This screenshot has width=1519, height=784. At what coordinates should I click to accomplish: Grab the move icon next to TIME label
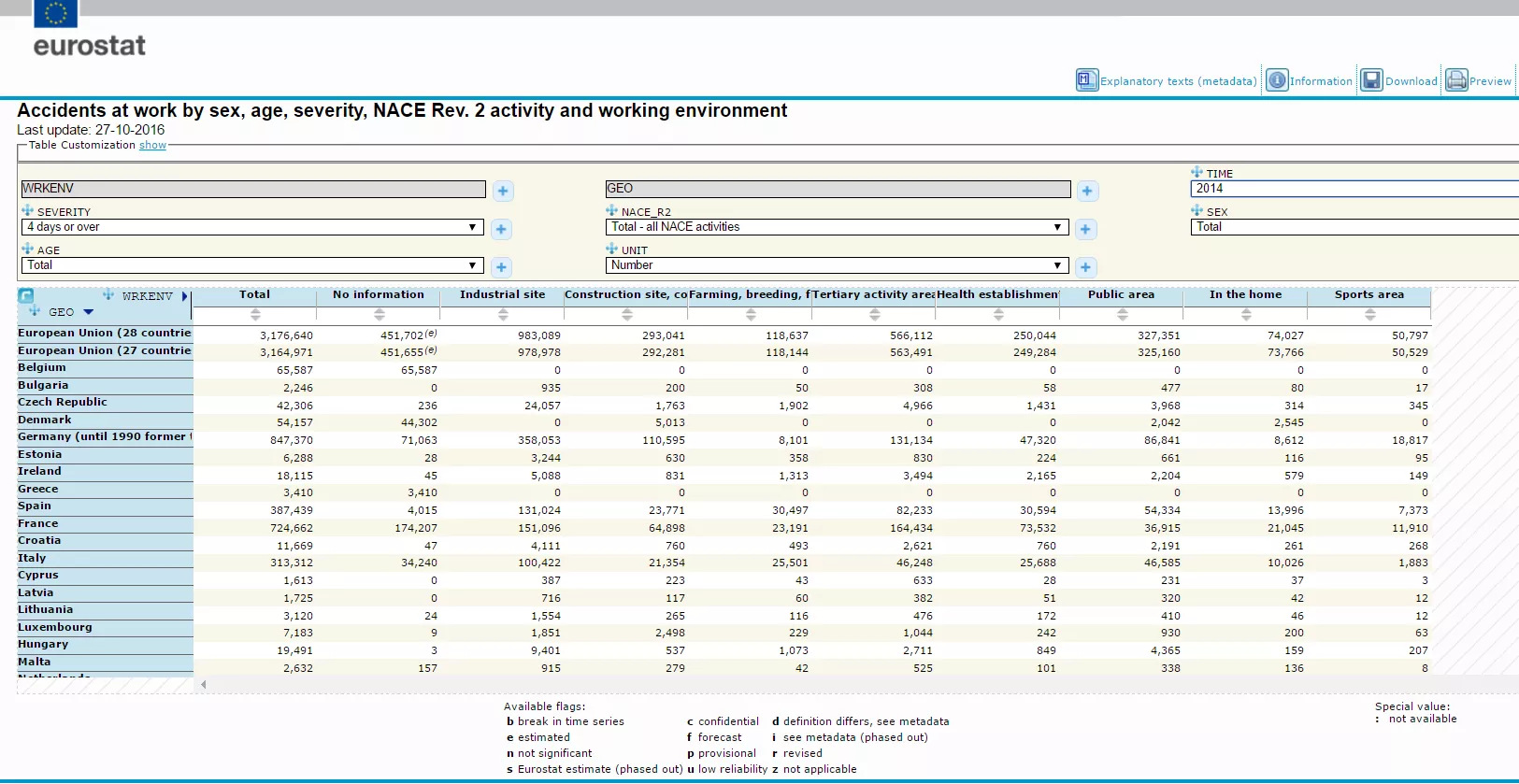point(1197,172)
